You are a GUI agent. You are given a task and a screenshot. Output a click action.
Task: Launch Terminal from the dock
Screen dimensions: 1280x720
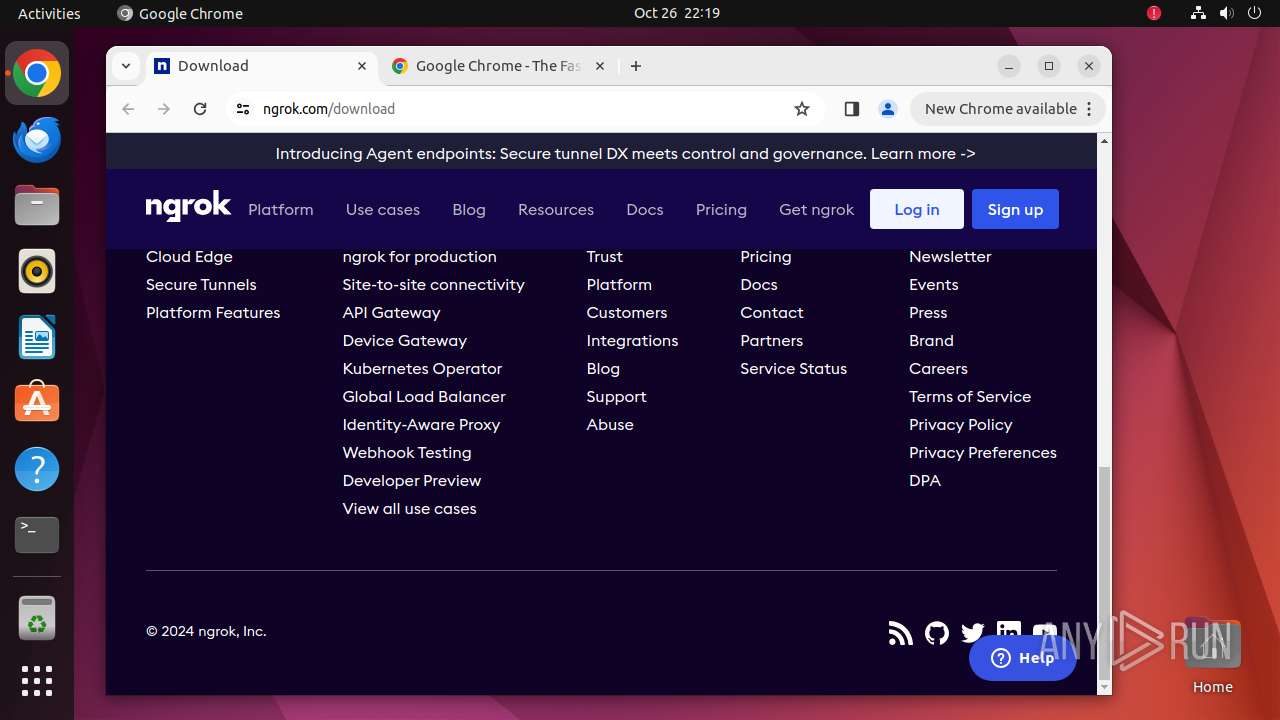(x=37, y=535)
